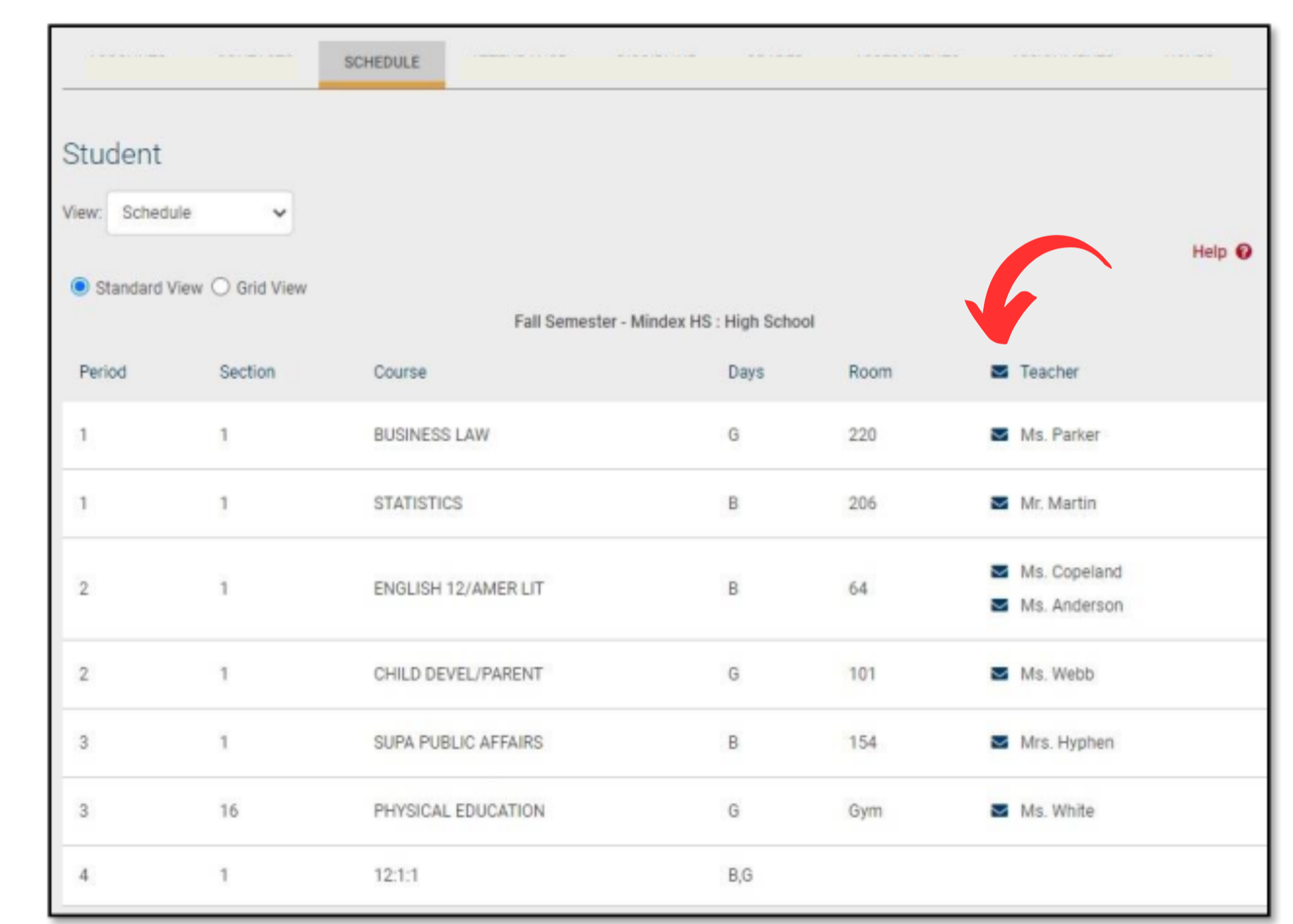
Task: Click room 64 cell
Action: click(858, 588)
